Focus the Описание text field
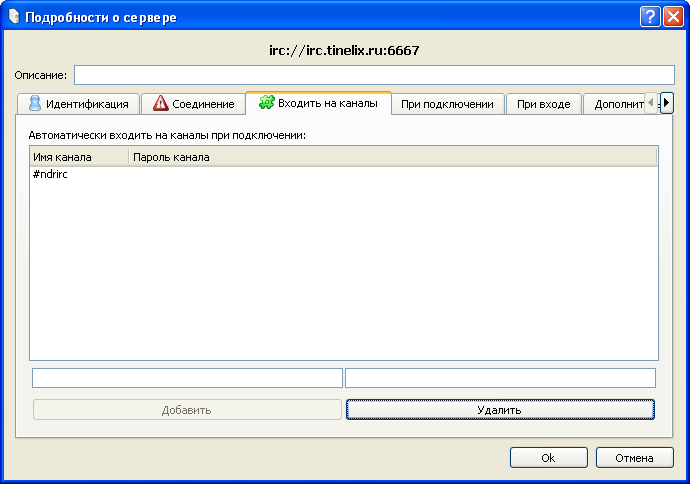The width and height of the screenshot is (690, 484). 374,75
